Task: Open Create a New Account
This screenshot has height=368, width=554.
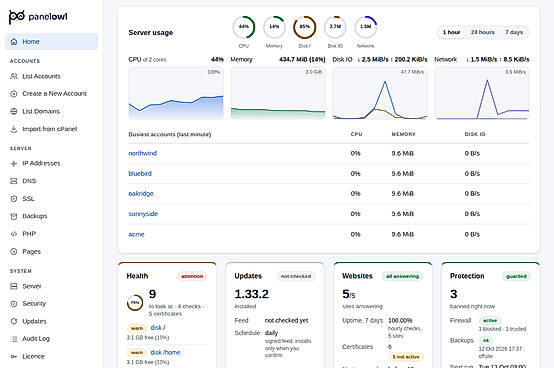Action: (x=52, y=94)
